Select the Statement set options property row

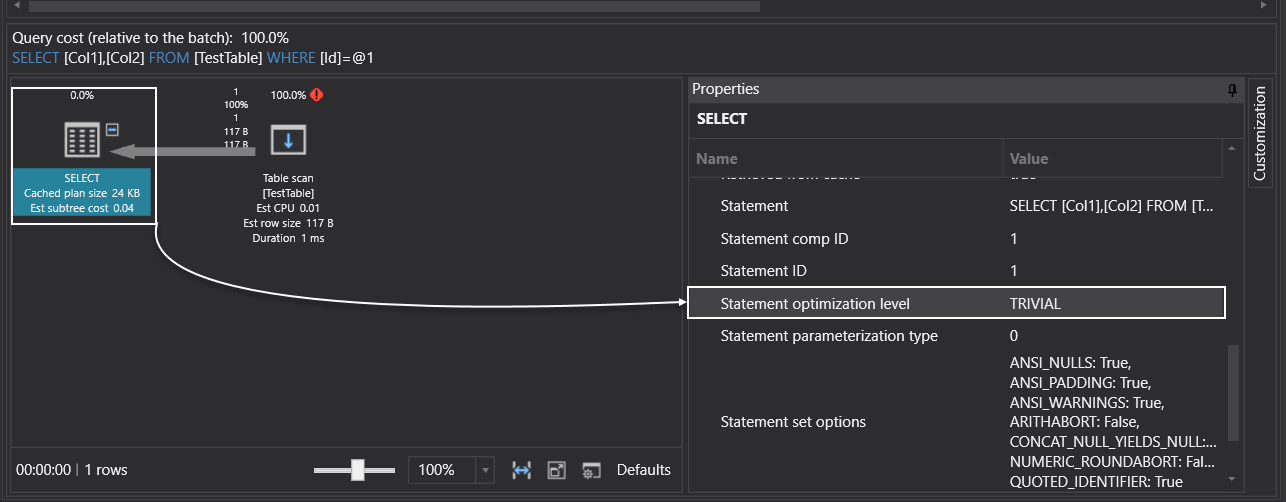point(793,422)
